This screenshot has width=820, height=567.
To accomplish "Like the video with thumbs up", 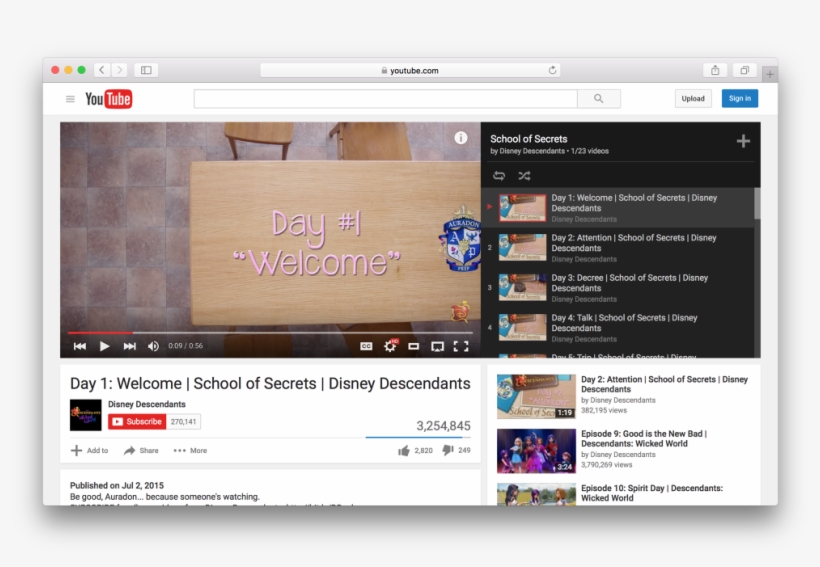I will (404, 451).
